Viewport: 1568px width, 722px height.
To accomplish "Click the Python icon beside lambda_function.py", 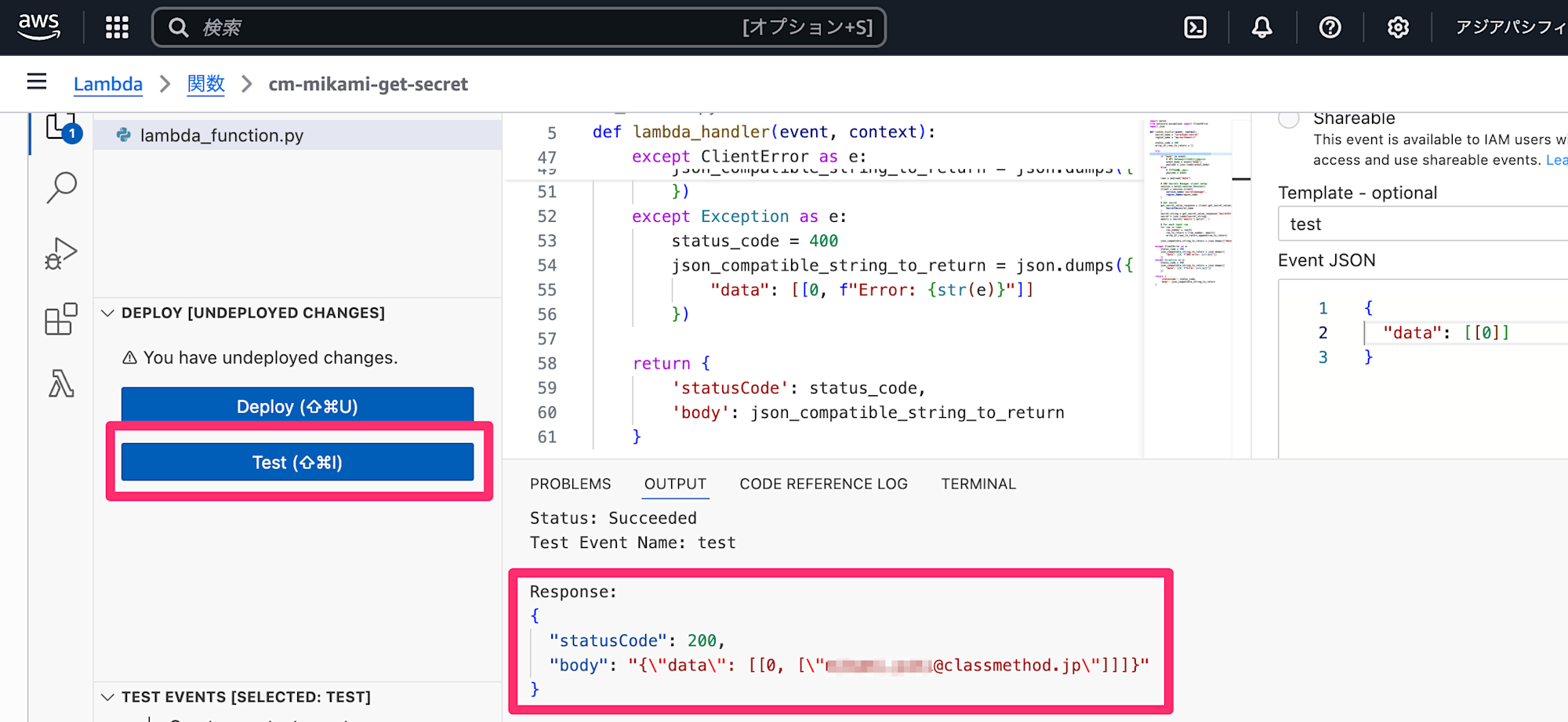I will [x=124, y=135].
